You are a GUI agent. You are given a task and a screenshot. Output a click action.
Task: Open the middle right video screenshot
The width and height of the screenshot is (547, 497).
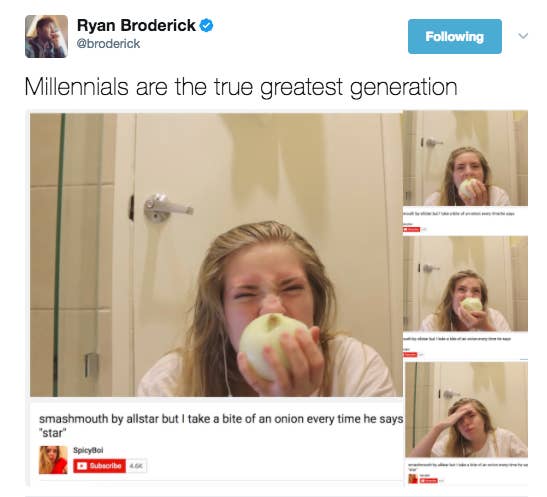click(x=465, y=284)
